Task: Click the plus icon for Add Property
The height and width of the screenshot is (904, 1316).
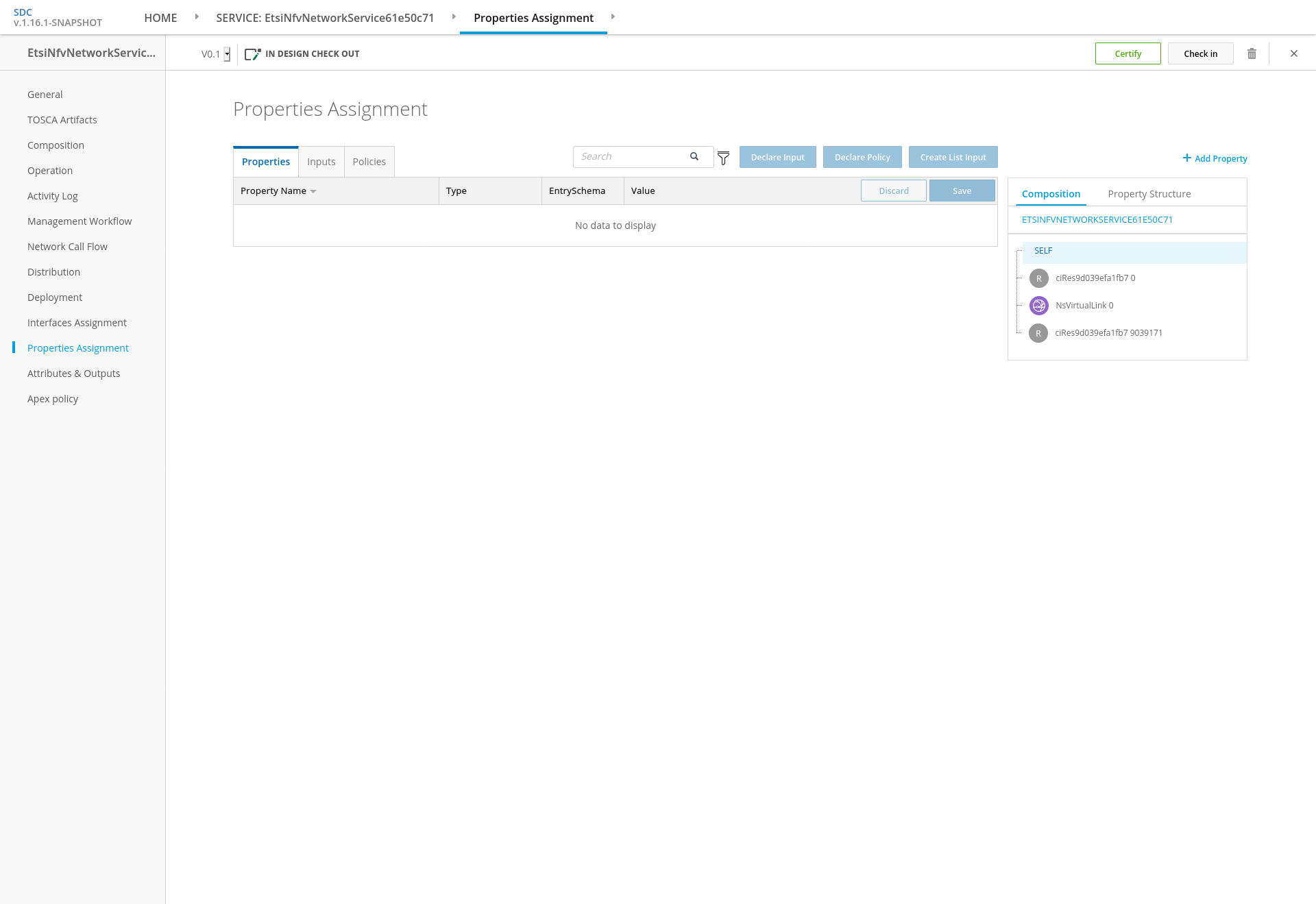Action: 1187,158
